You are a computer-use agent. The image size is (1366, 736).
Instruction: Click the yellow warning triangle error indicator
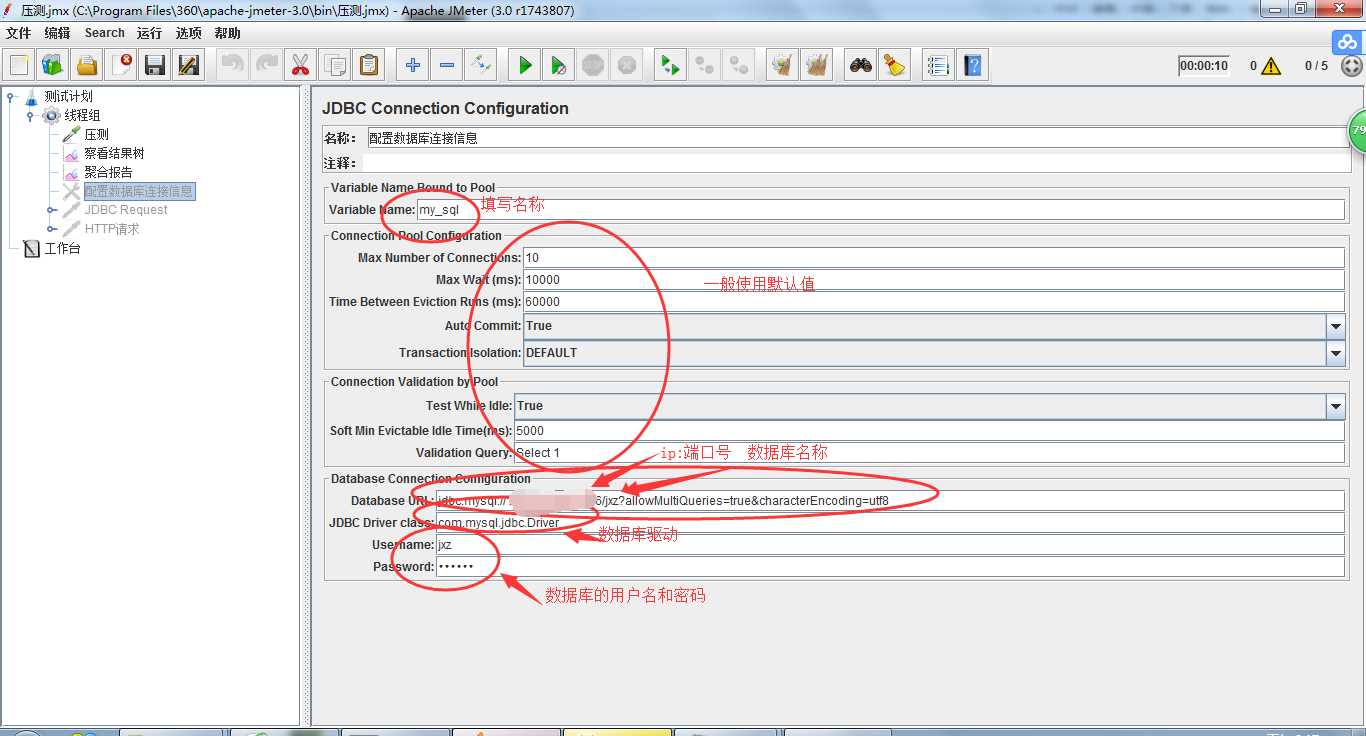point(1271,66)
